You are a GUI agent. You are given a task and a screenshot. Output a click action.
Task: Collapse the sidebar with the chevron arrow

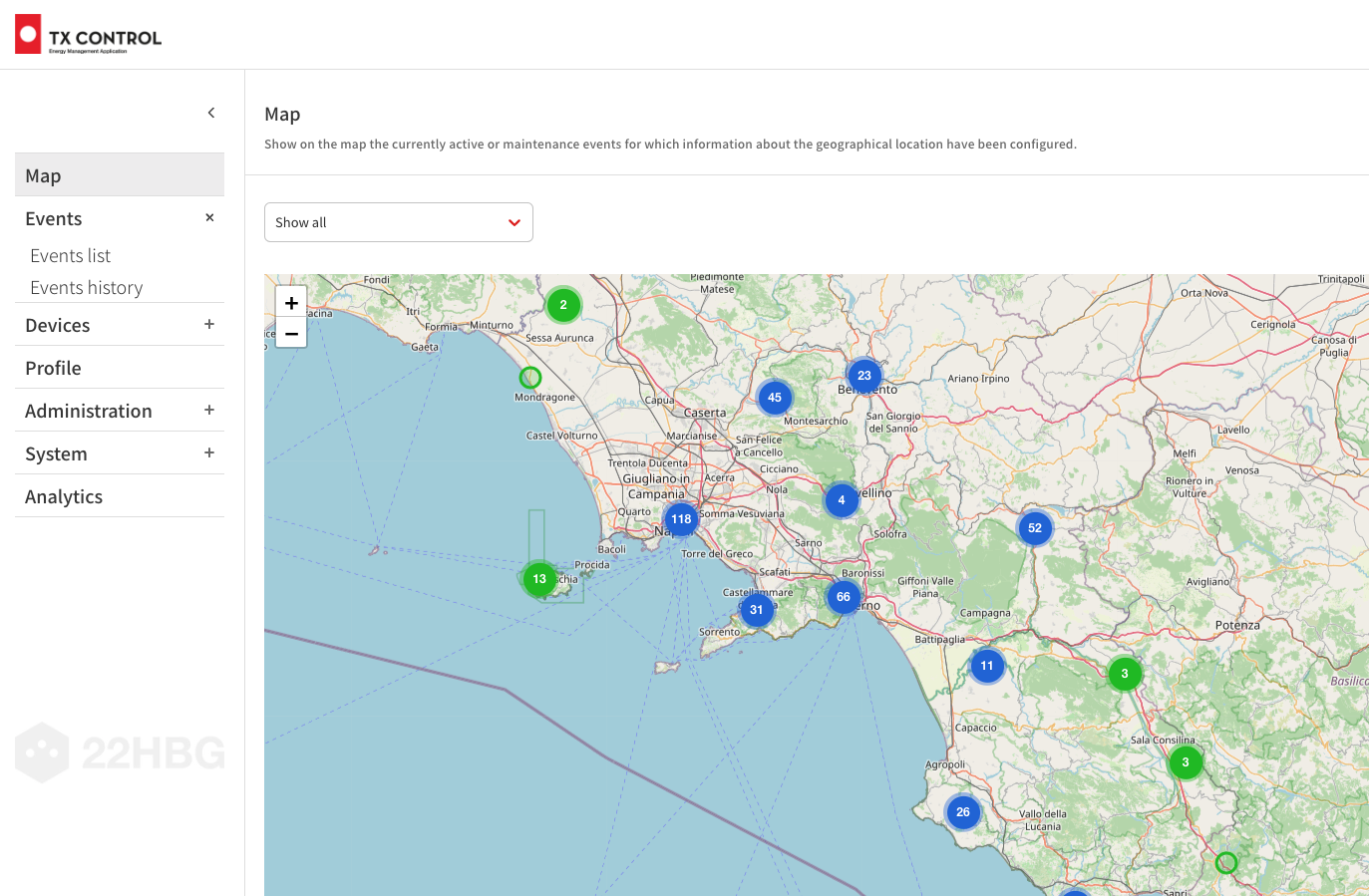pyautogui.click(x=211, y=113)
